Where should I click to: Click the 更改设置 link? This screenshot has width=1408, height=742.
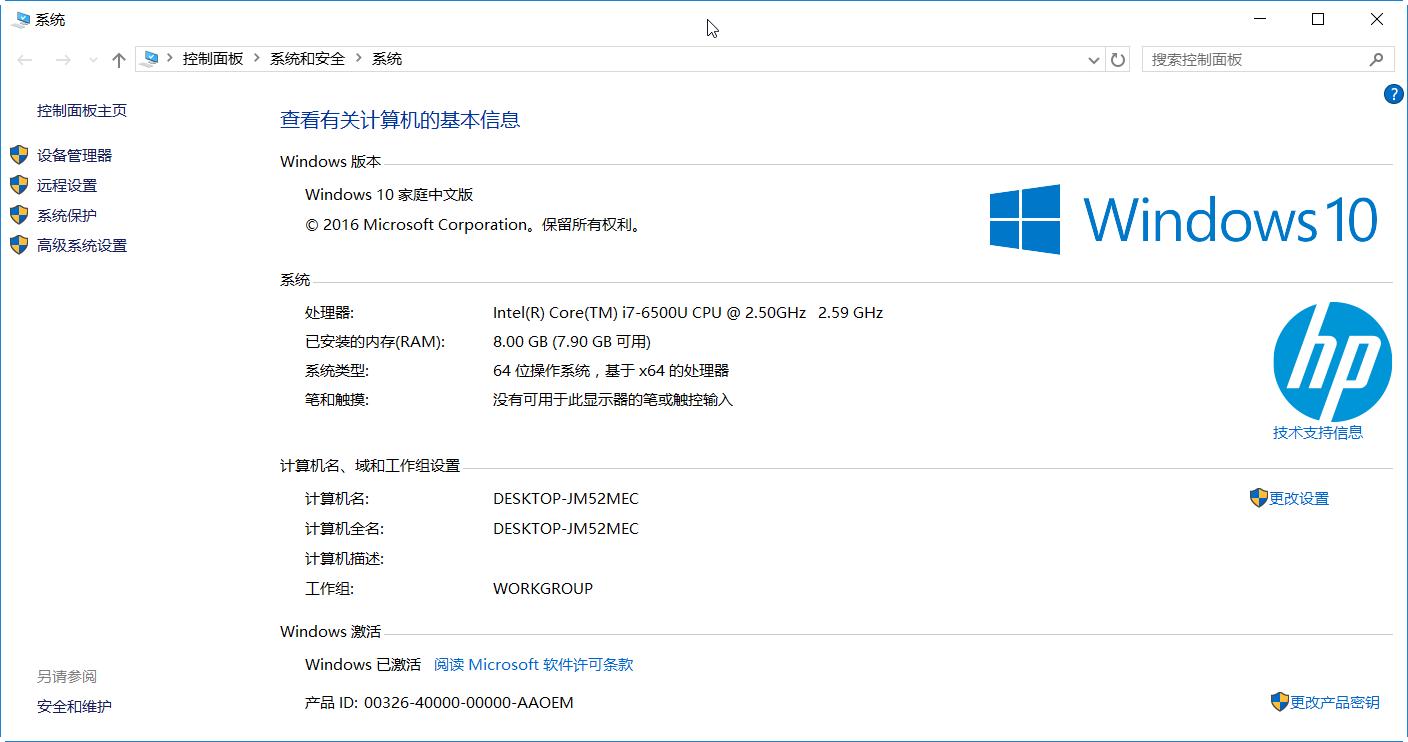click(1298, 498)
